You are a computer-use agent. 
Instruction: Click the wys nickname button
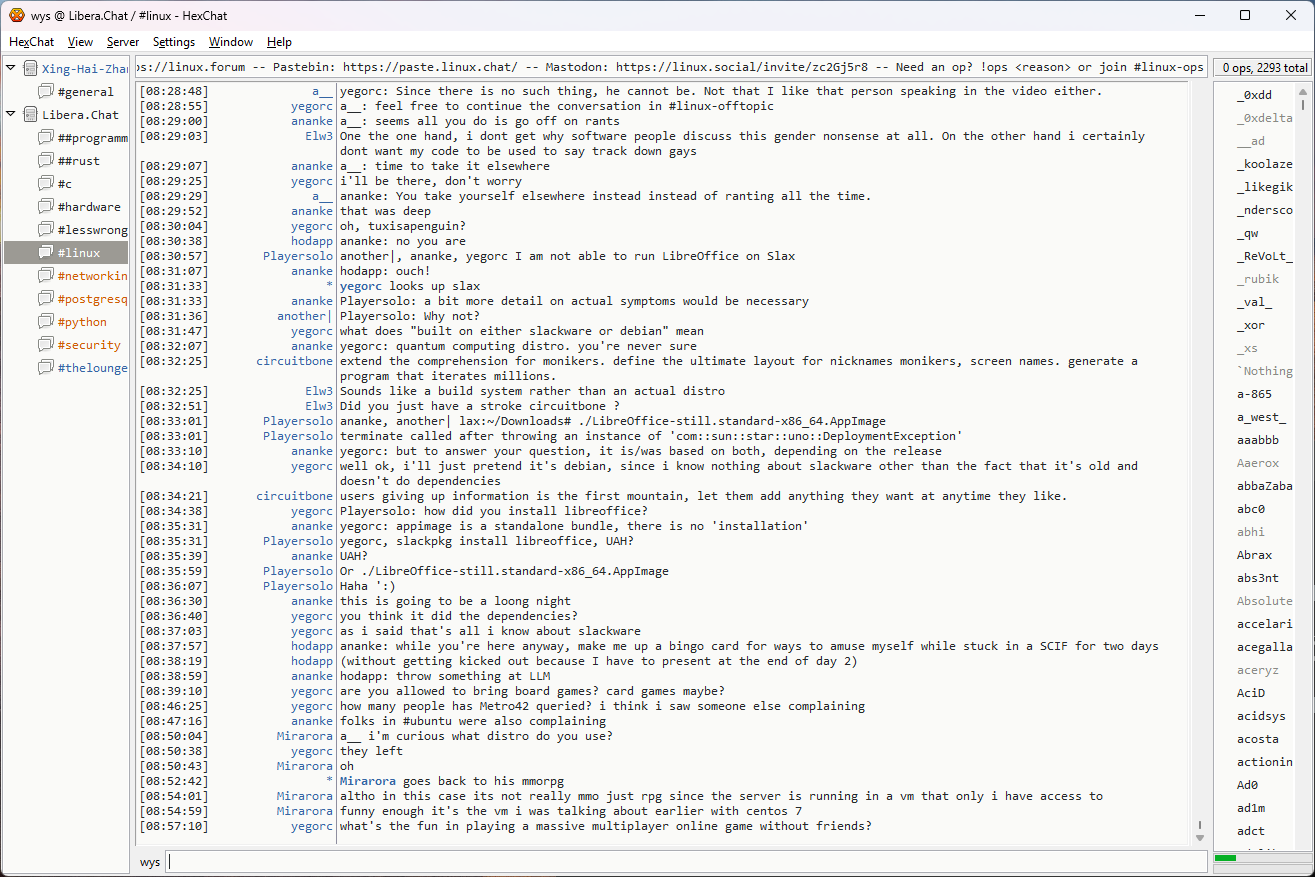coord(150,862)
